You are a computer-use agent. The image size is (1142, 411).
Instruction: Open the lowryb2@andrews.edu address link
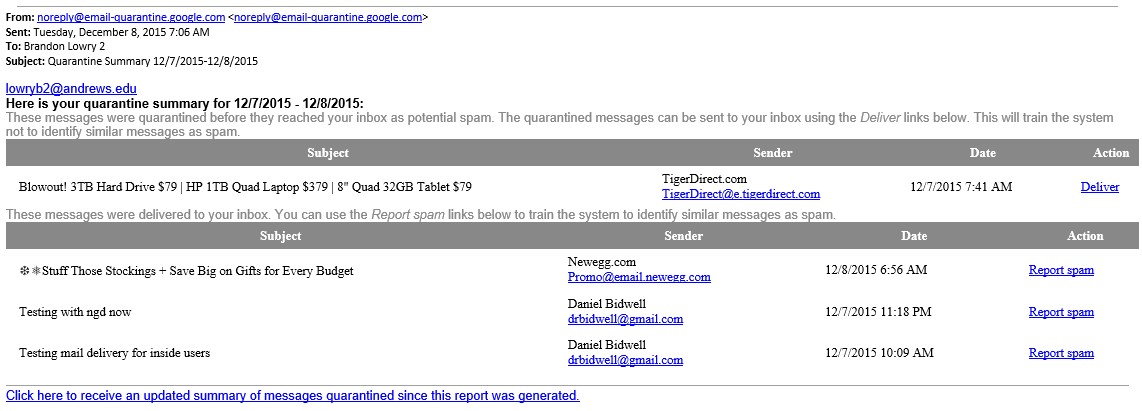pyautogui.click(x=71, y=88)
